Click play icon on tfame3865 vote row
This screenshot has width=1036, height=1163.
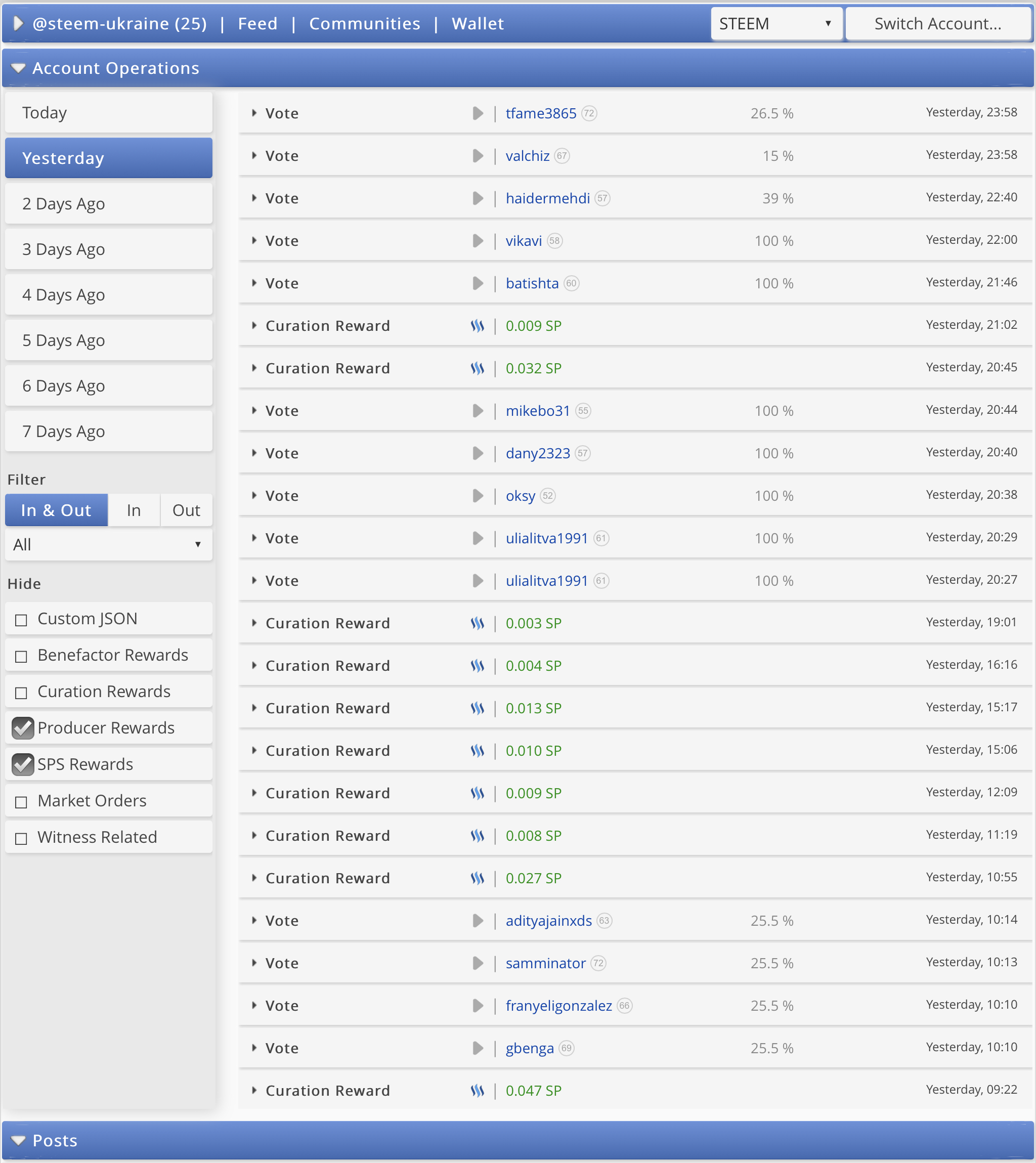[x=478, y=113]
